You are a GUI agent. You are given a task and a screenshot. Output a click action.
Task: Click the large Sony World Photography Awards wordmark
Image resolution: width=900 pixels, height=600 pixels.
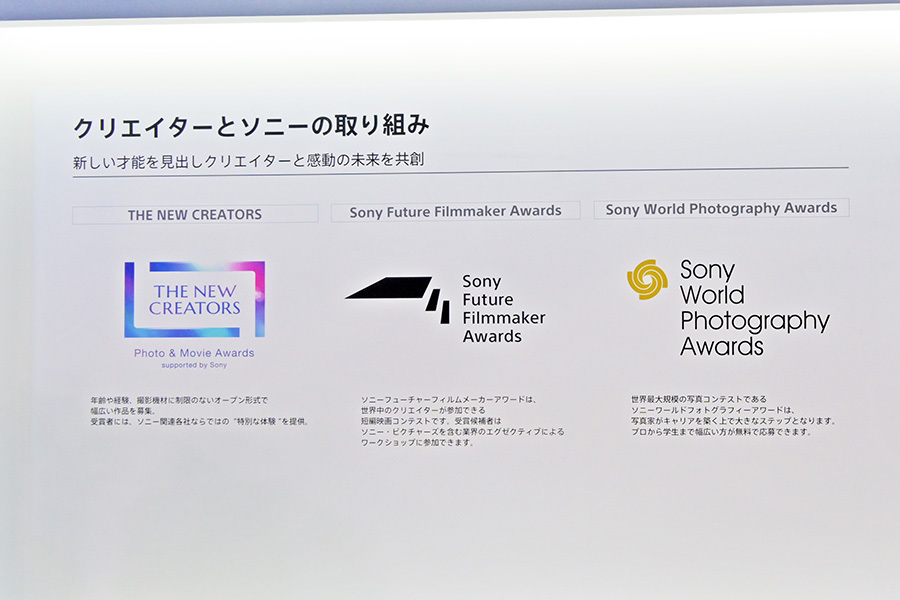(x=754, y=308)
